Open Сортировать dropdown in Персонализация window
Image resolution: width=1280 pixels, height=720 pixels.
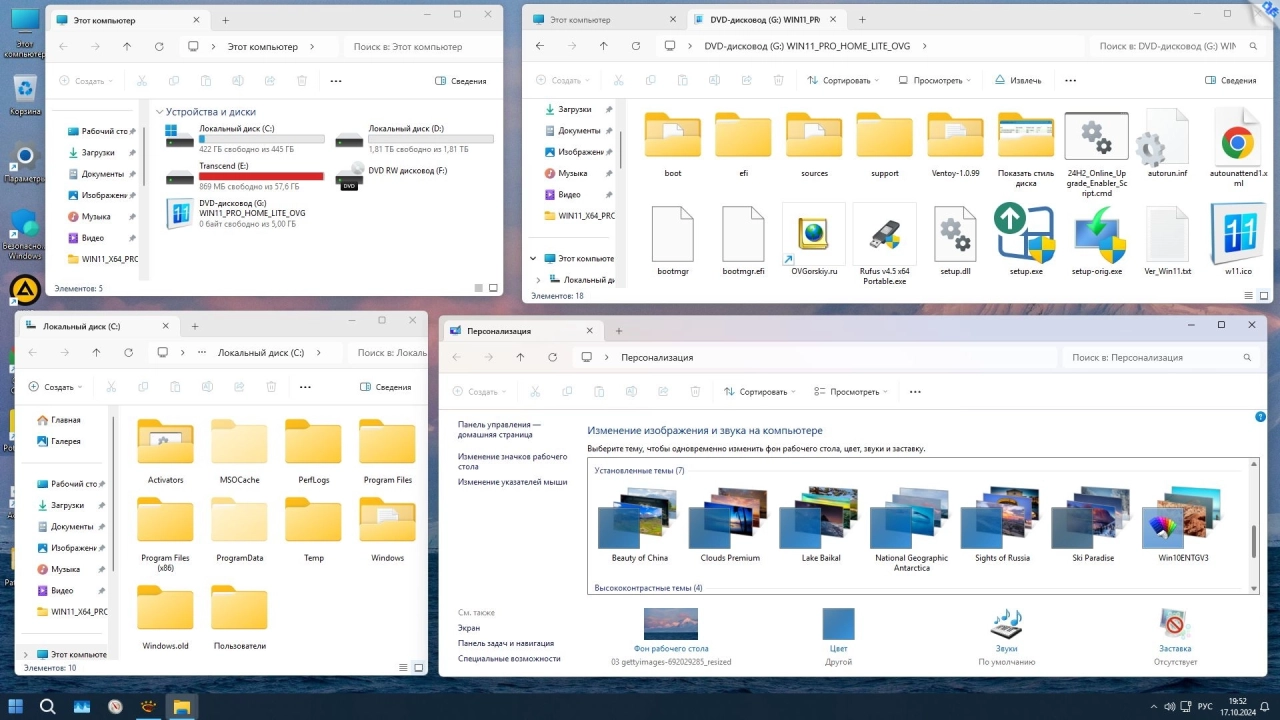(x=759, y=392)
